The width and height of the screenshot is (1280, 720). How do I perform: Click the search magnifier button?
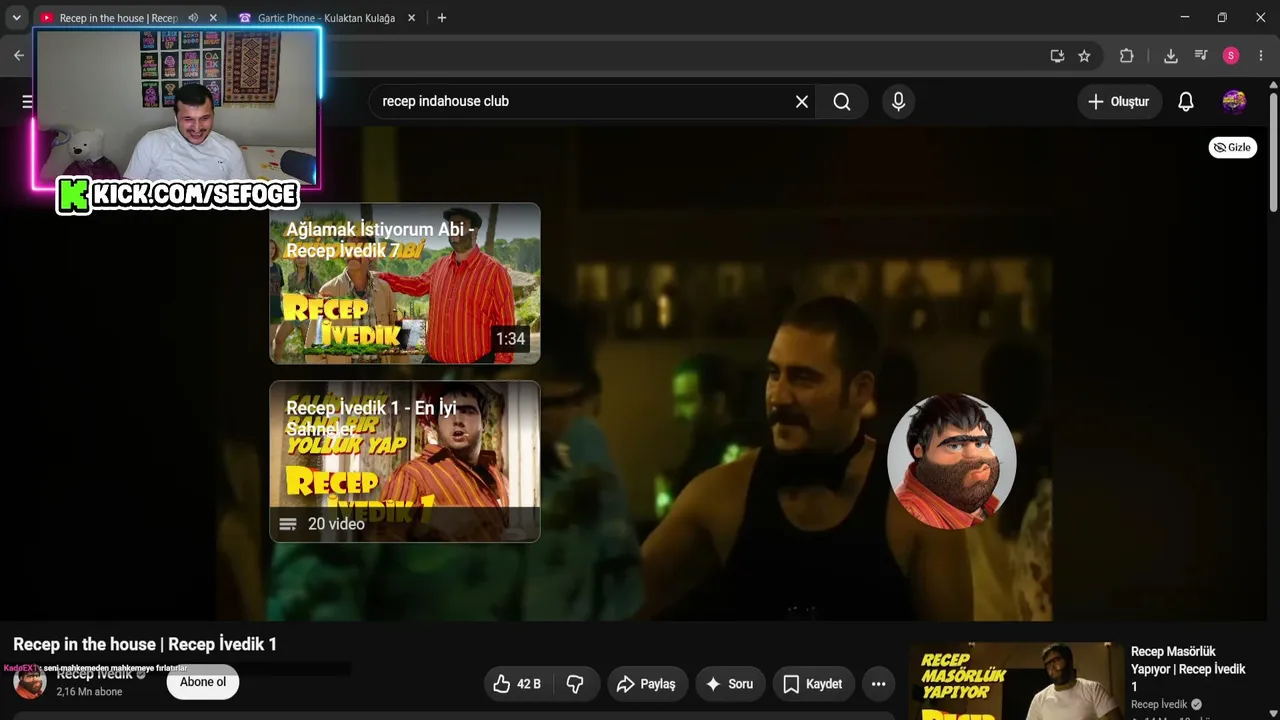point(842,101)
